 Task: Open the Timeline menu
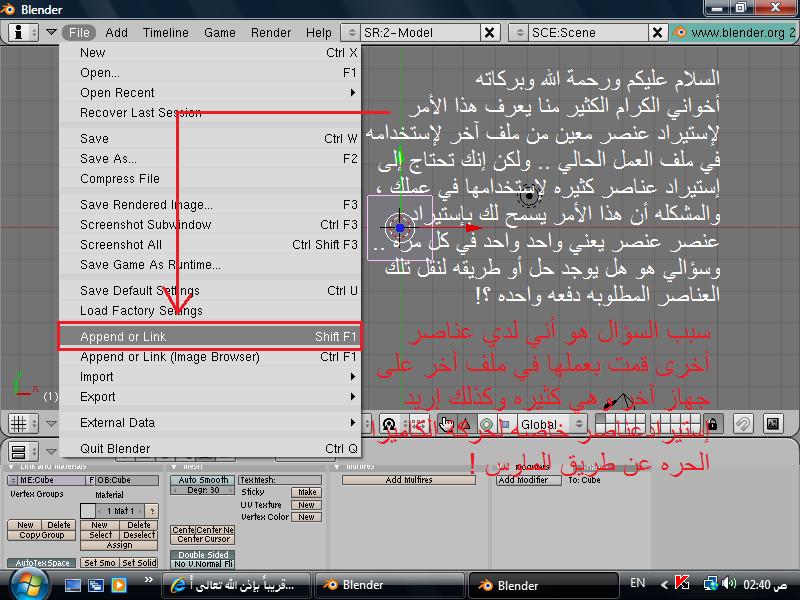pyautogui.click(x=166, y=33)
